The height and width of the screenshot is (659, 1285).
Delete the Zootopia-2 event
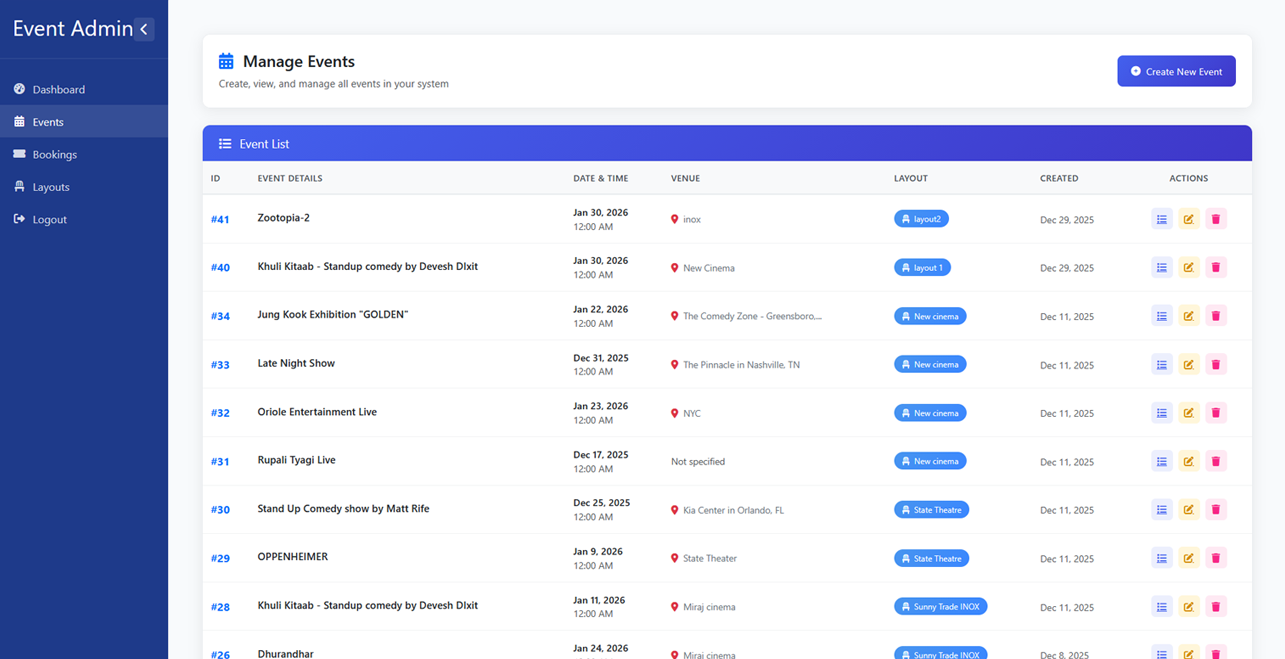[x=1215, y=219]
